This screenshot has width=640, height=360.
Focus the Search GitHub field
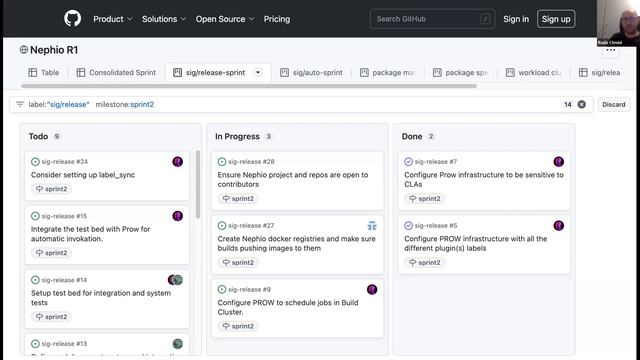pyautogui.click(x=432, y=19)
